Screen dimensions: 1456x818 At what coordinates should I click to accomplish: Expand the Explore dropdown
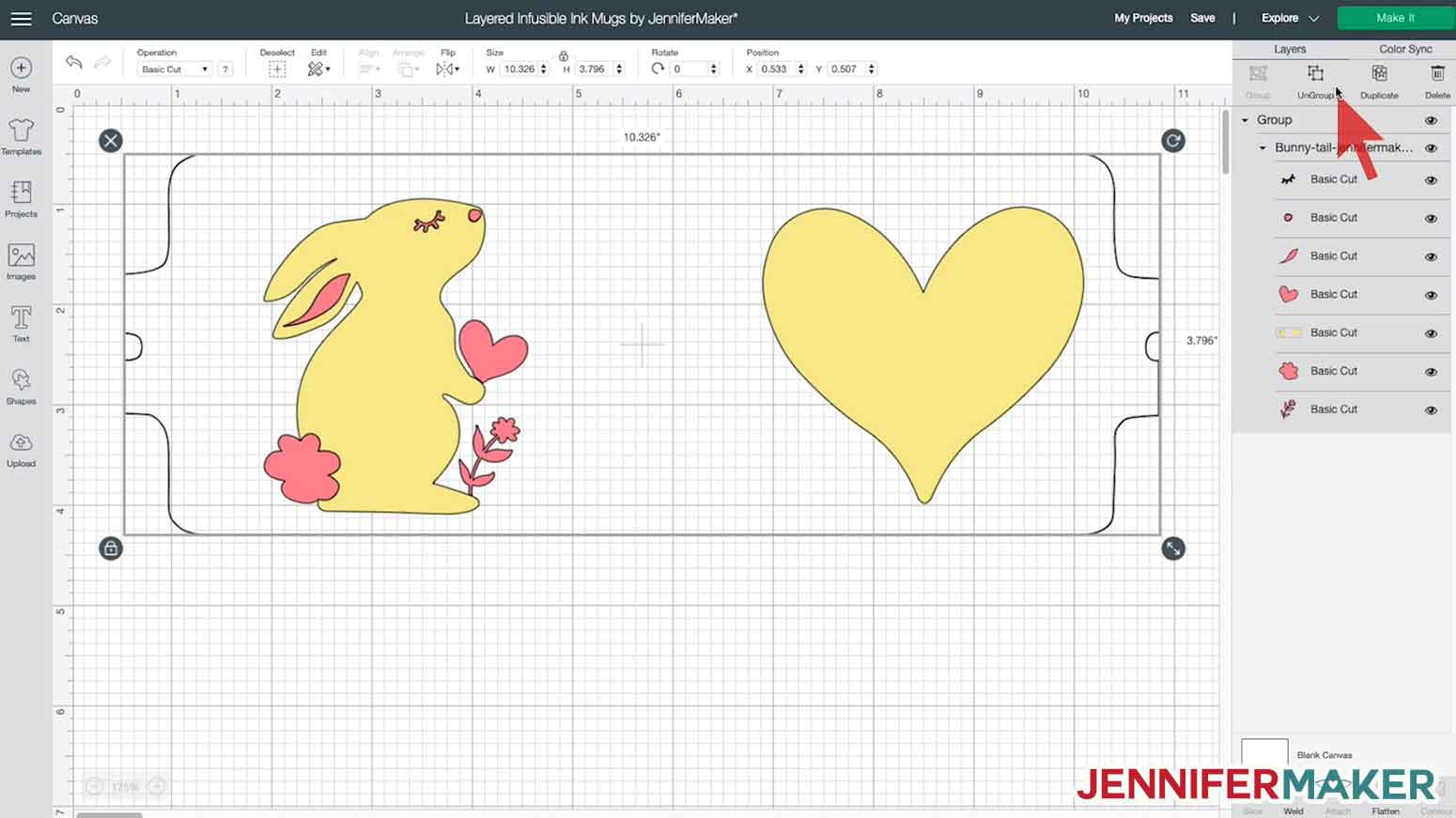[1290, 18]
